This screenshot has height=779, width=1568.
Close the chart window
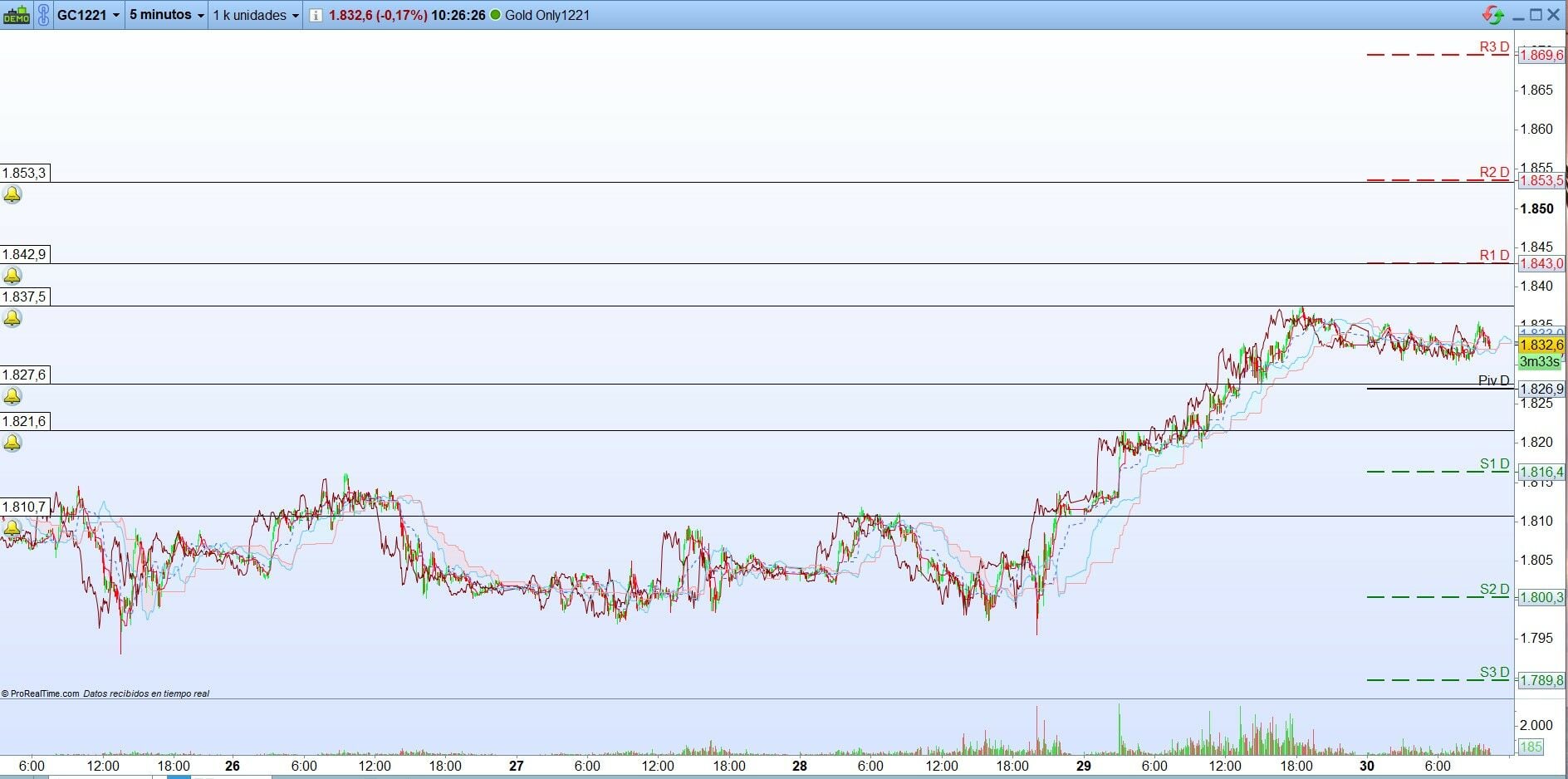pos(1554,15)
